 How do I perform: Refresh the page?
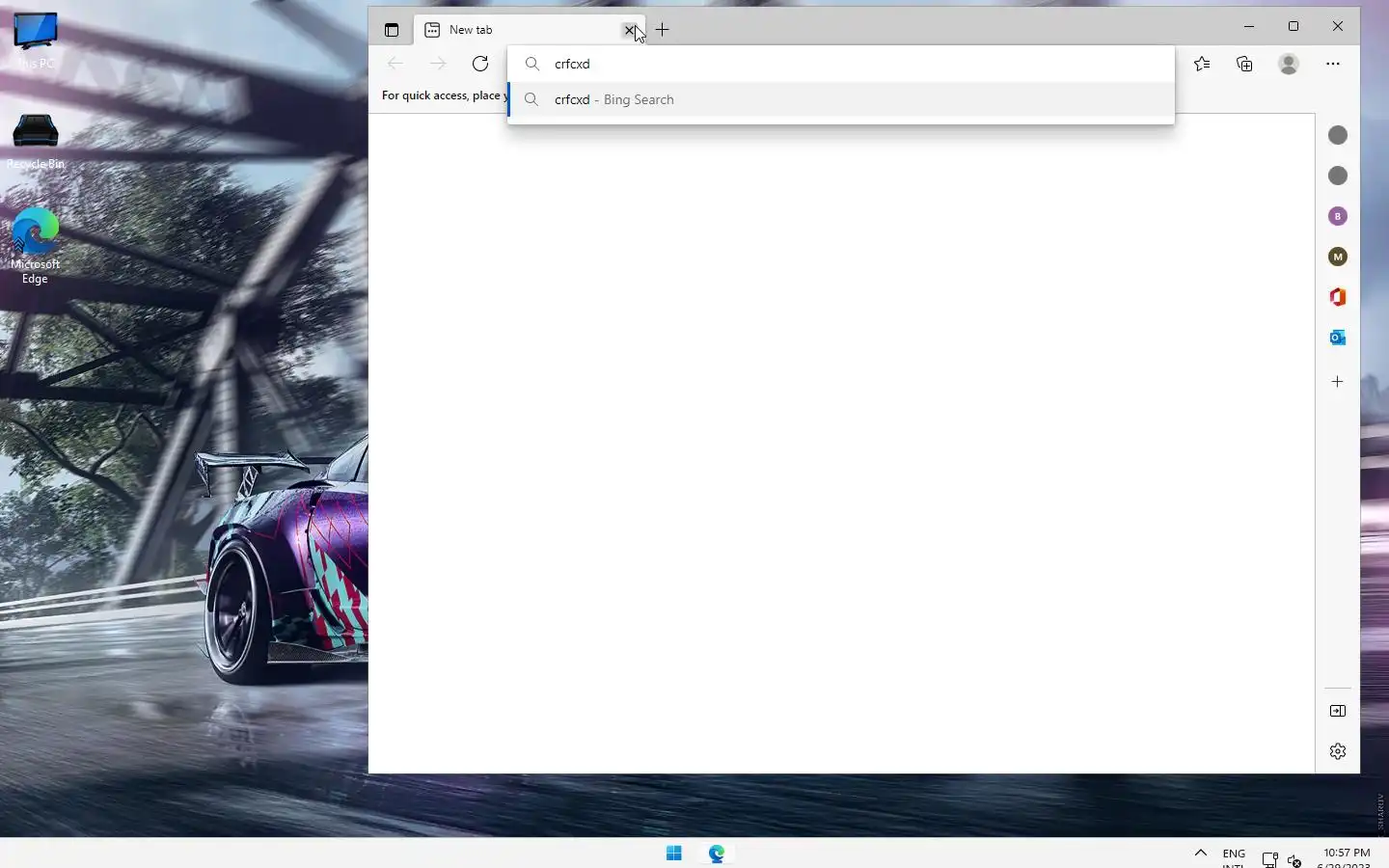click(x=480, y=64)
